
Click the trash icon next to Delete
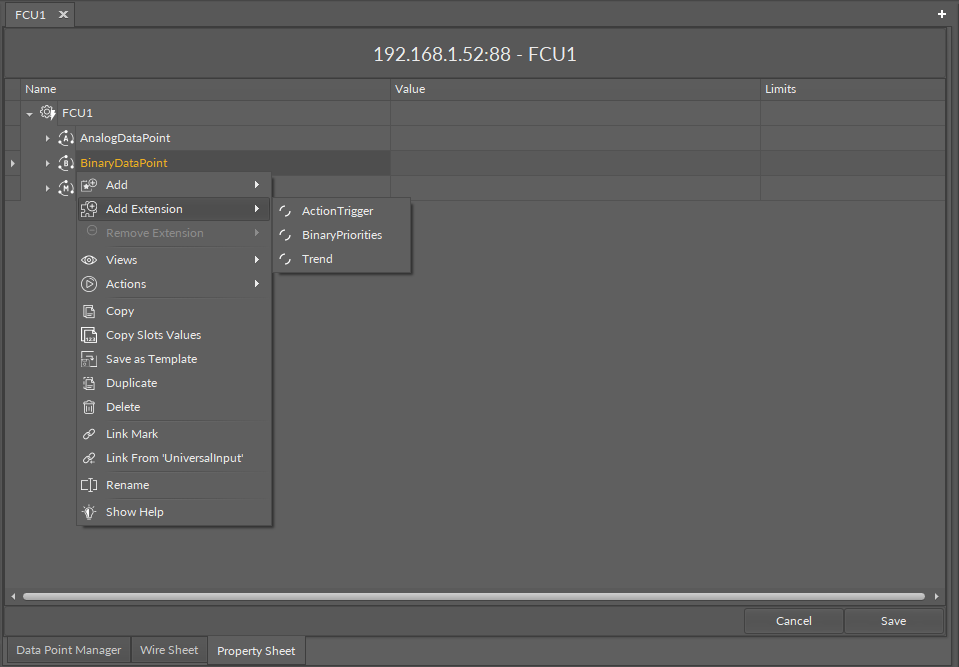pos(89,407)
